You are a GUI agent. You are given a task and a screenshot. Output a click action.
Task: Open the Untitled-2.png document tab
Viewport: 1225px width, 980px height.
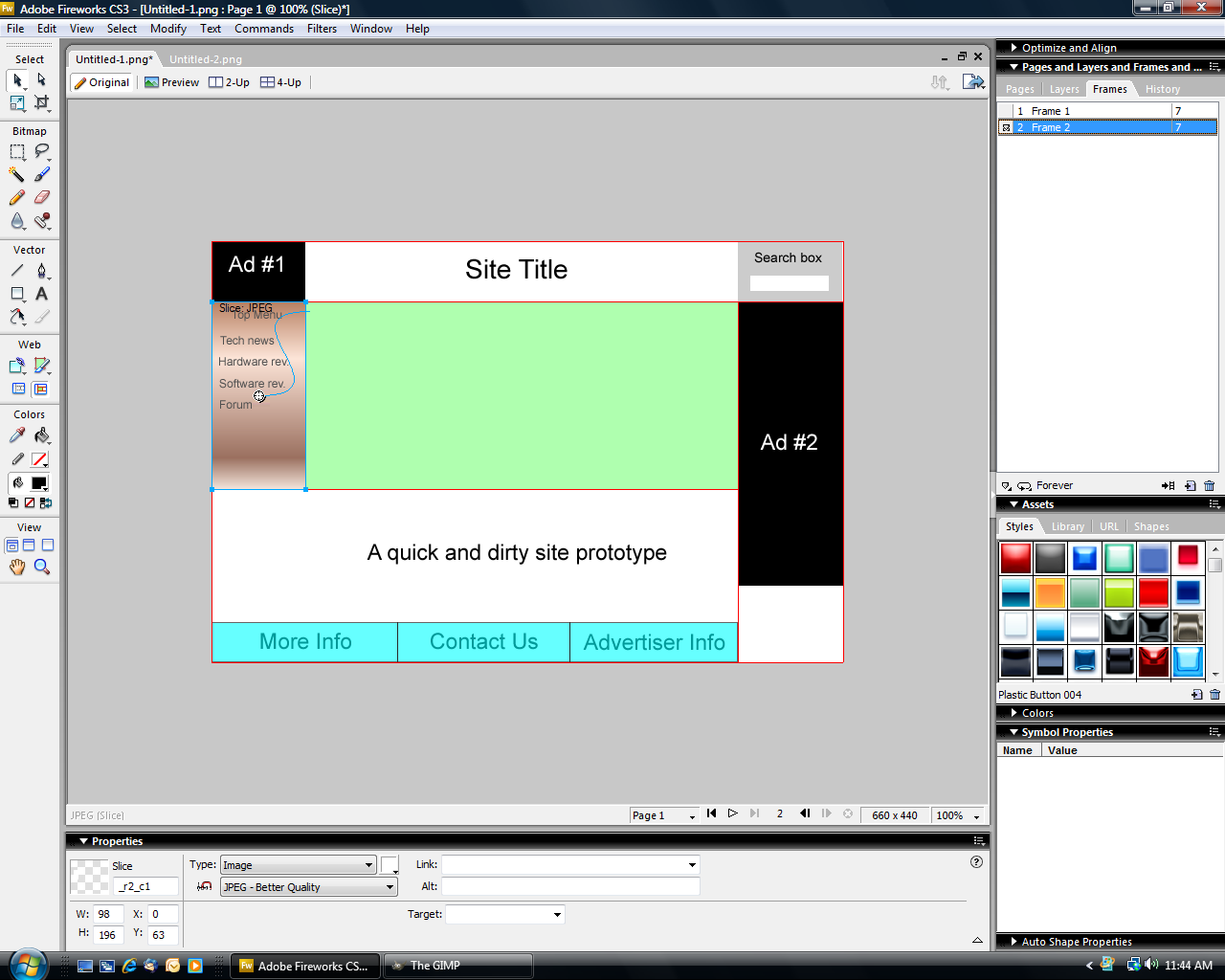coord(206,59)
